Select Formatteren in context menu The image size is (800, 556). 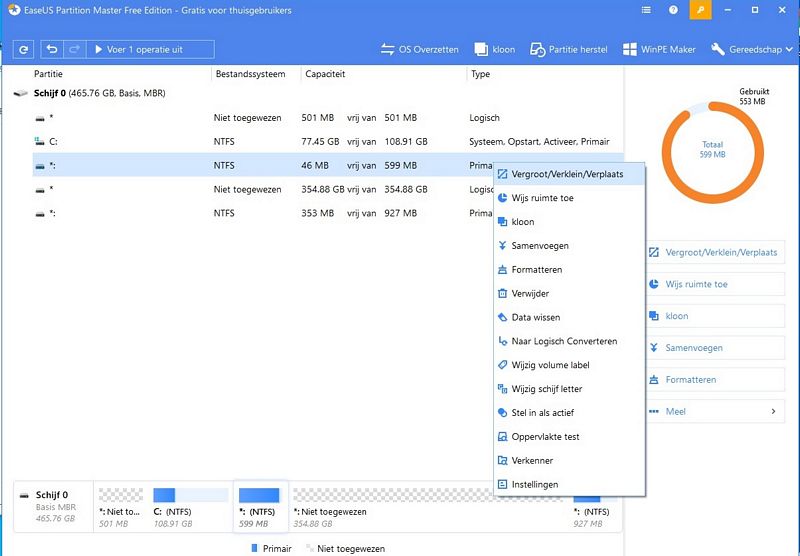[x=569, y=269]
